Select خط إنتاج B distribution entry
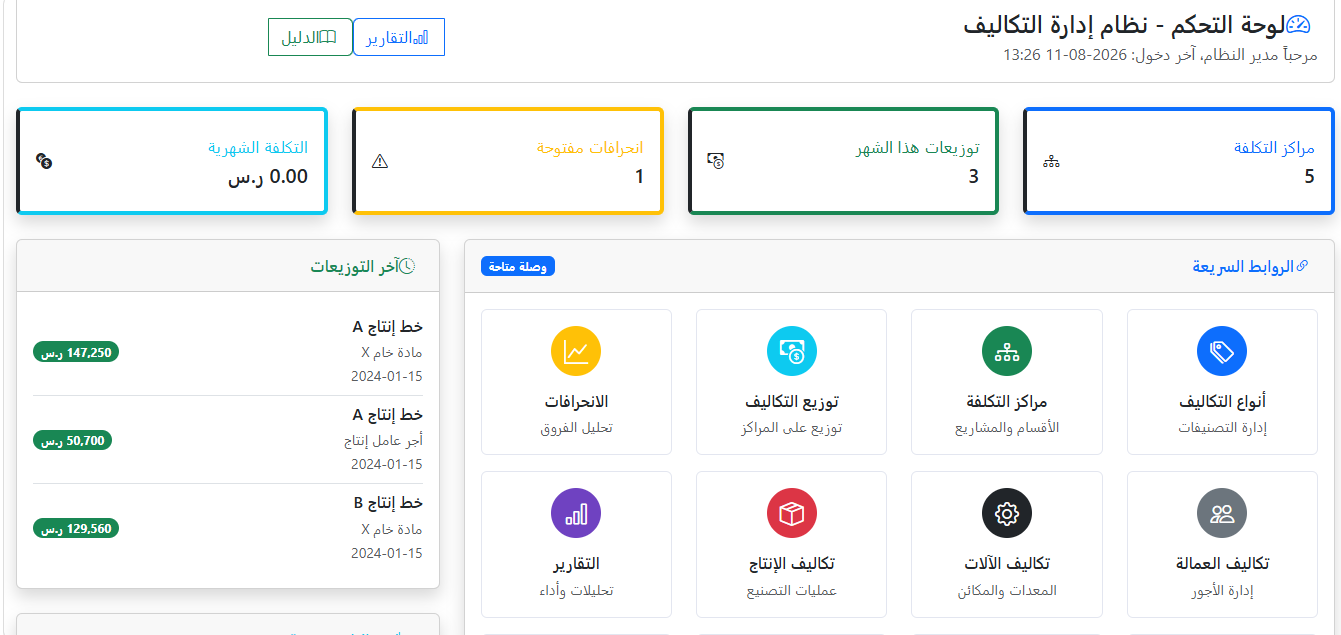Image resolution: width=1341 pixels, height=635 pixels. click(228, 527)
